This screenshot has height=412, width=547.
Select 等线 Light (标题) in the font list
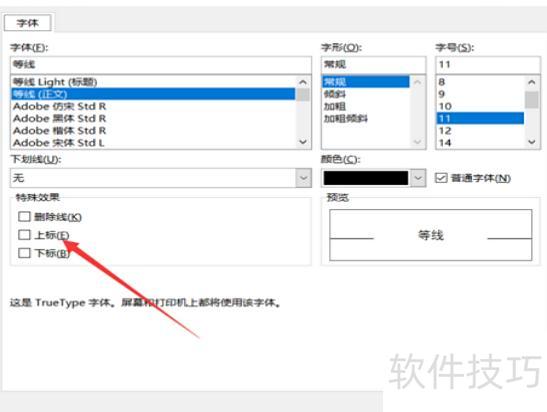coord(153,82)
